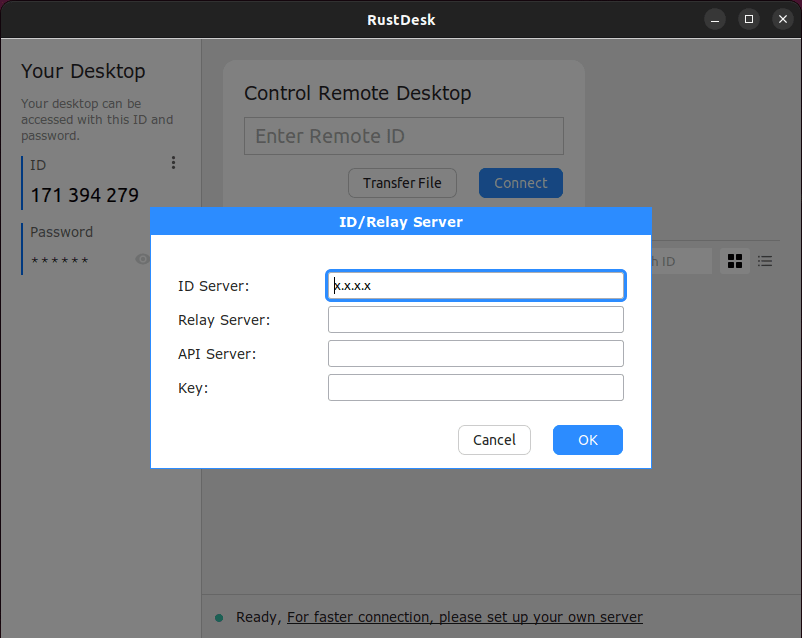
Task: Click the Control Remote Desktop heading
Action: (x=358, y=93)
